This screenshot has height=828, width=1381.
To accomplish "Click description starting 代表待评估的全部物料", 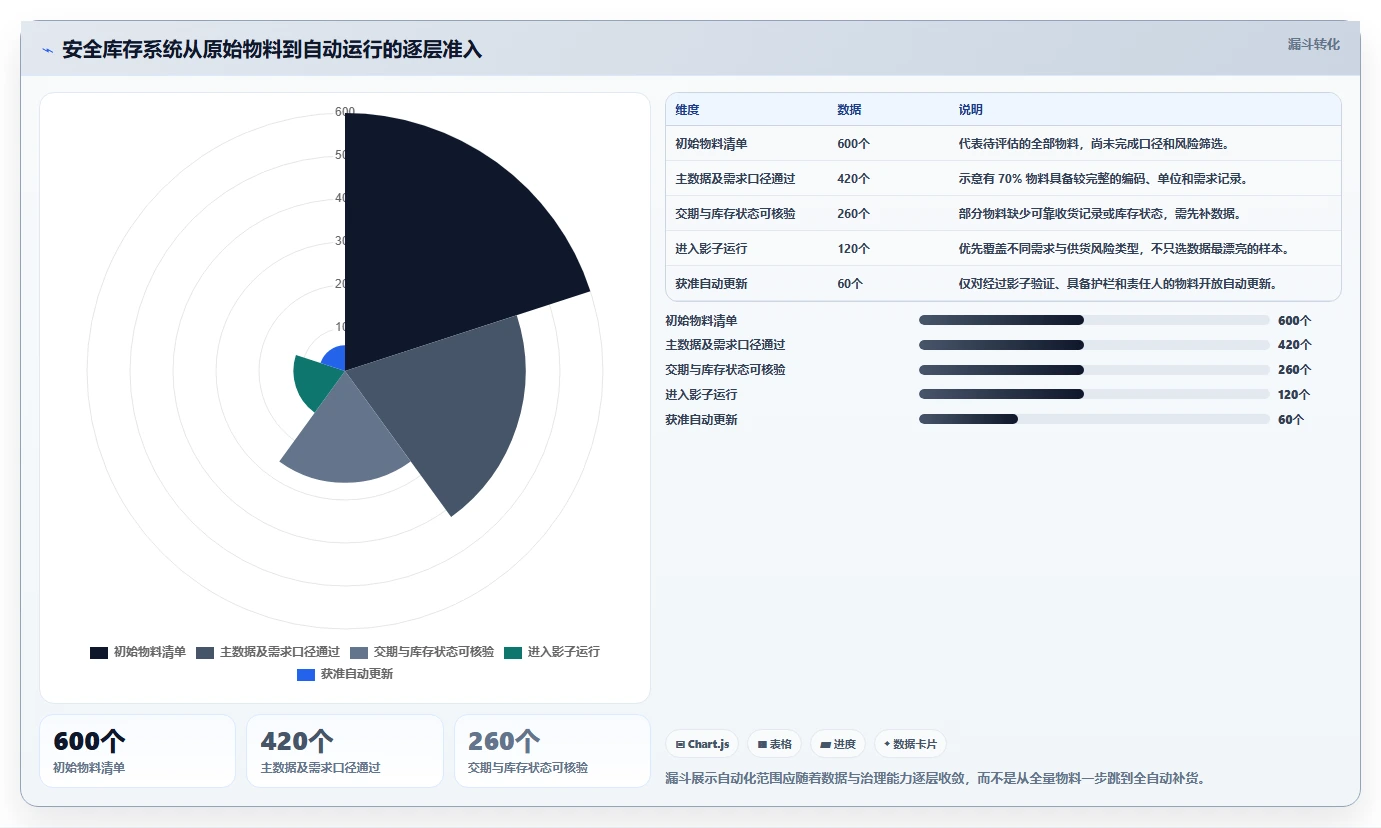I will pos(1093,144).
